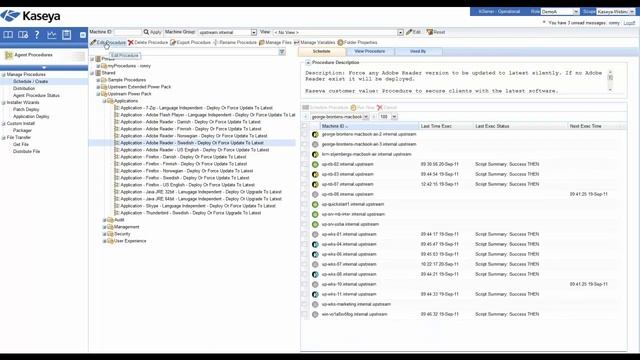Switch to the Used By tab
This screenshot has height=360, width=640.
coord(418,51)
